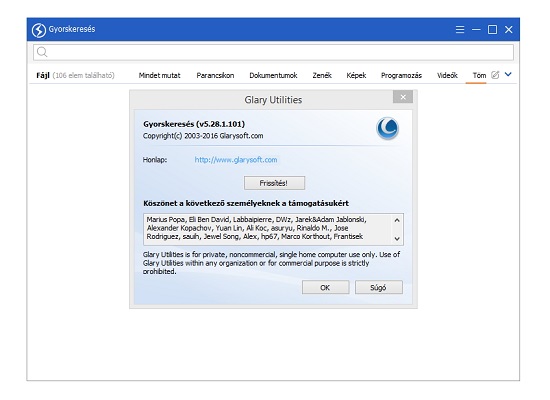Viewport: 550px width, 400px height.
Task: Click the Honlap label
Action: [155, 160]
